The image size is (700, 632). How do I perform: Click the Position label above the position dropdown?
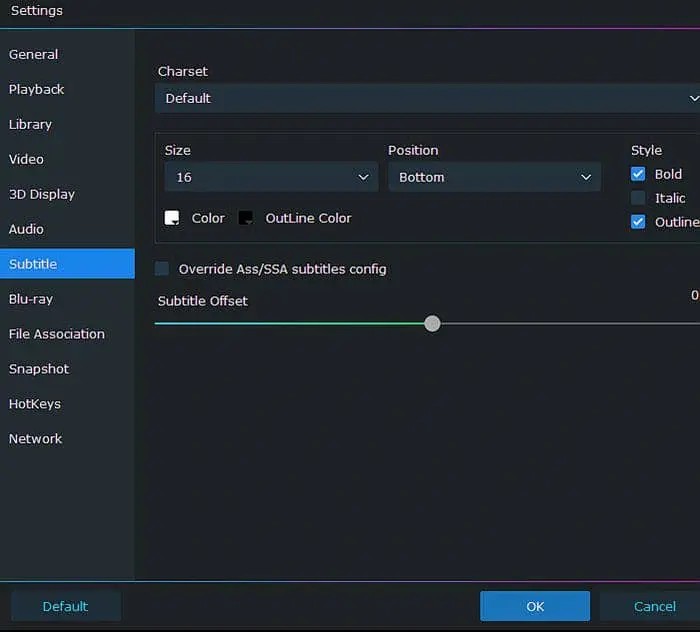(413, 150)
